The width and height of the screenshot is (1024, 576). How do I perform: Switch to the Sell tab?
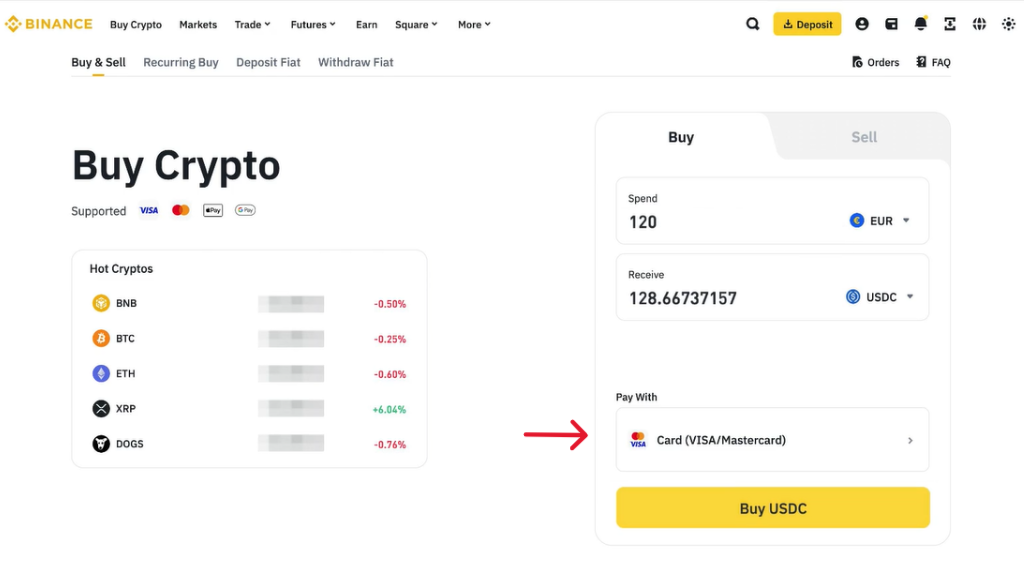pyautogui.click(x=863, y=137)
